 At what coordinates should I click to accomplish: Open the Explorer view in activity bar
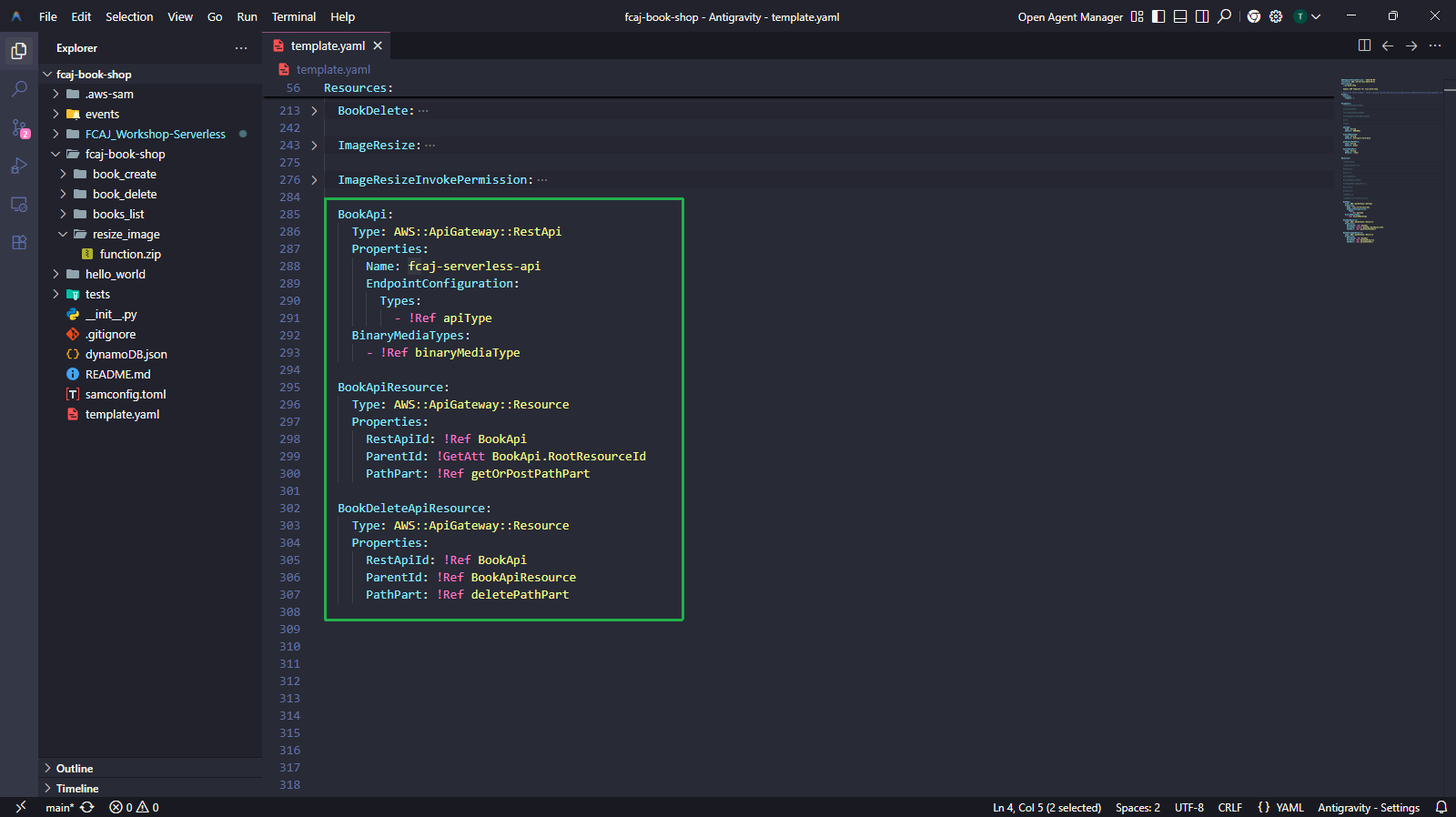click(x=19, y=51)
